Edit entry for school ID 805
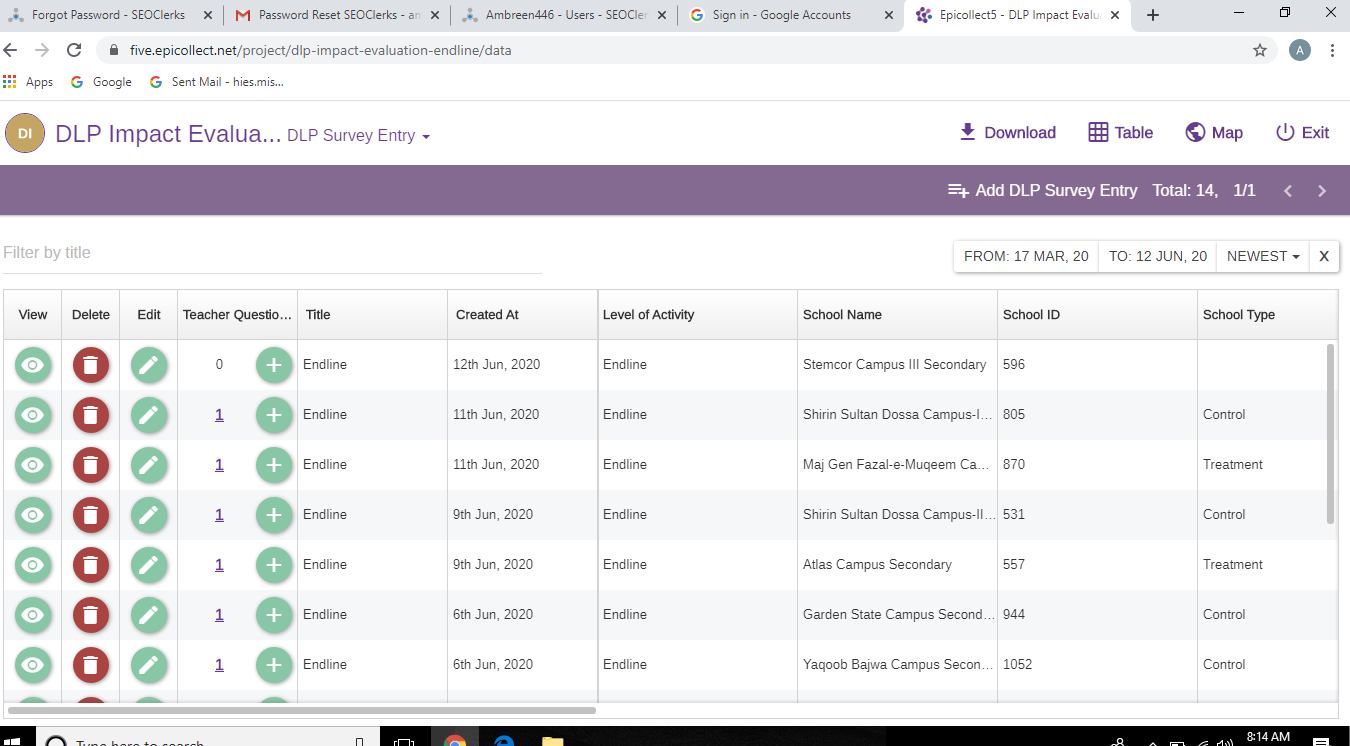Viewport: 1350px width, 746px height. (149, 415)
